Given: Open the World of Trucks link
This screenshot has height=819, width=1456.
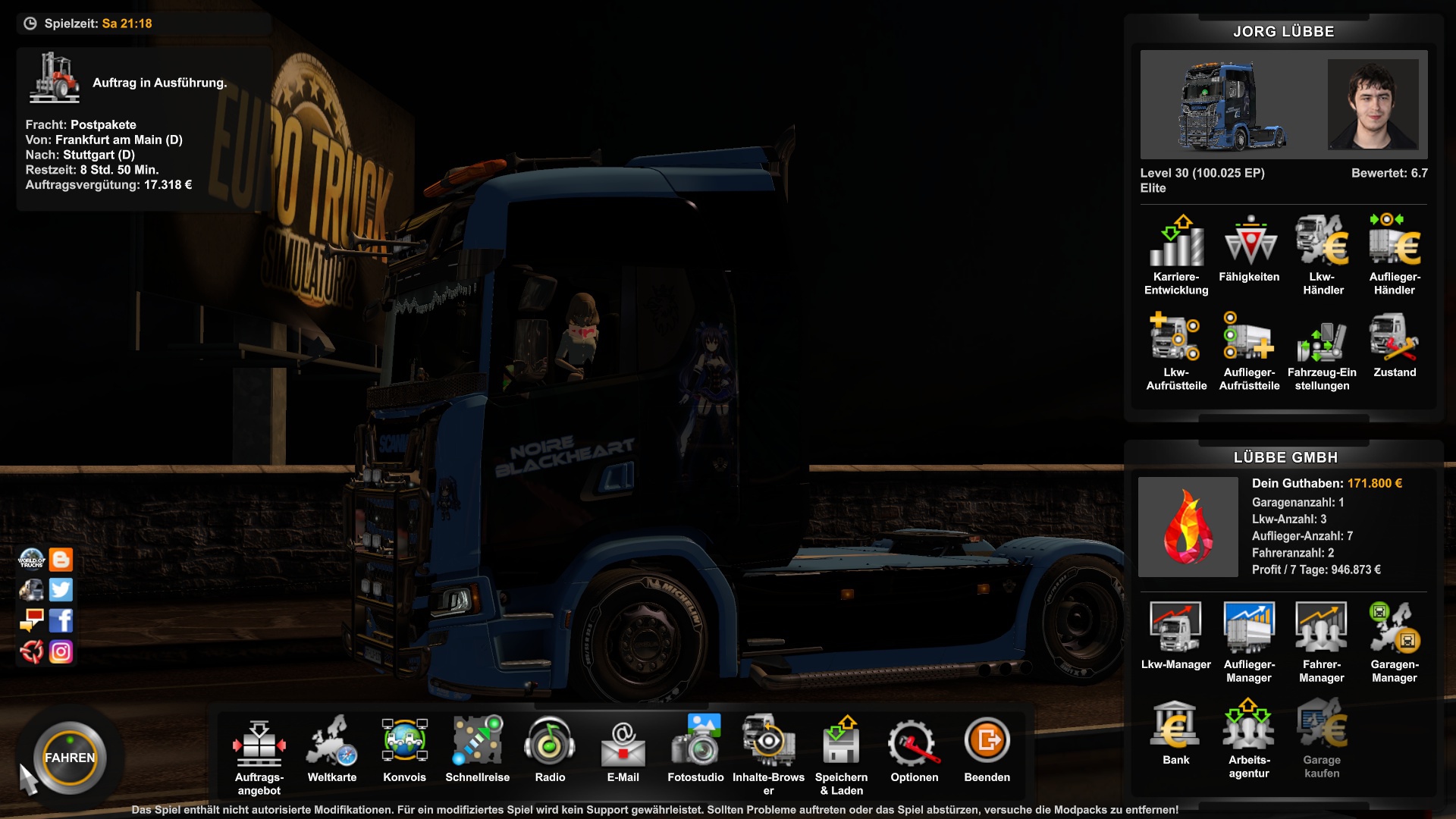Looking at the screenshot, I should 32,560.
